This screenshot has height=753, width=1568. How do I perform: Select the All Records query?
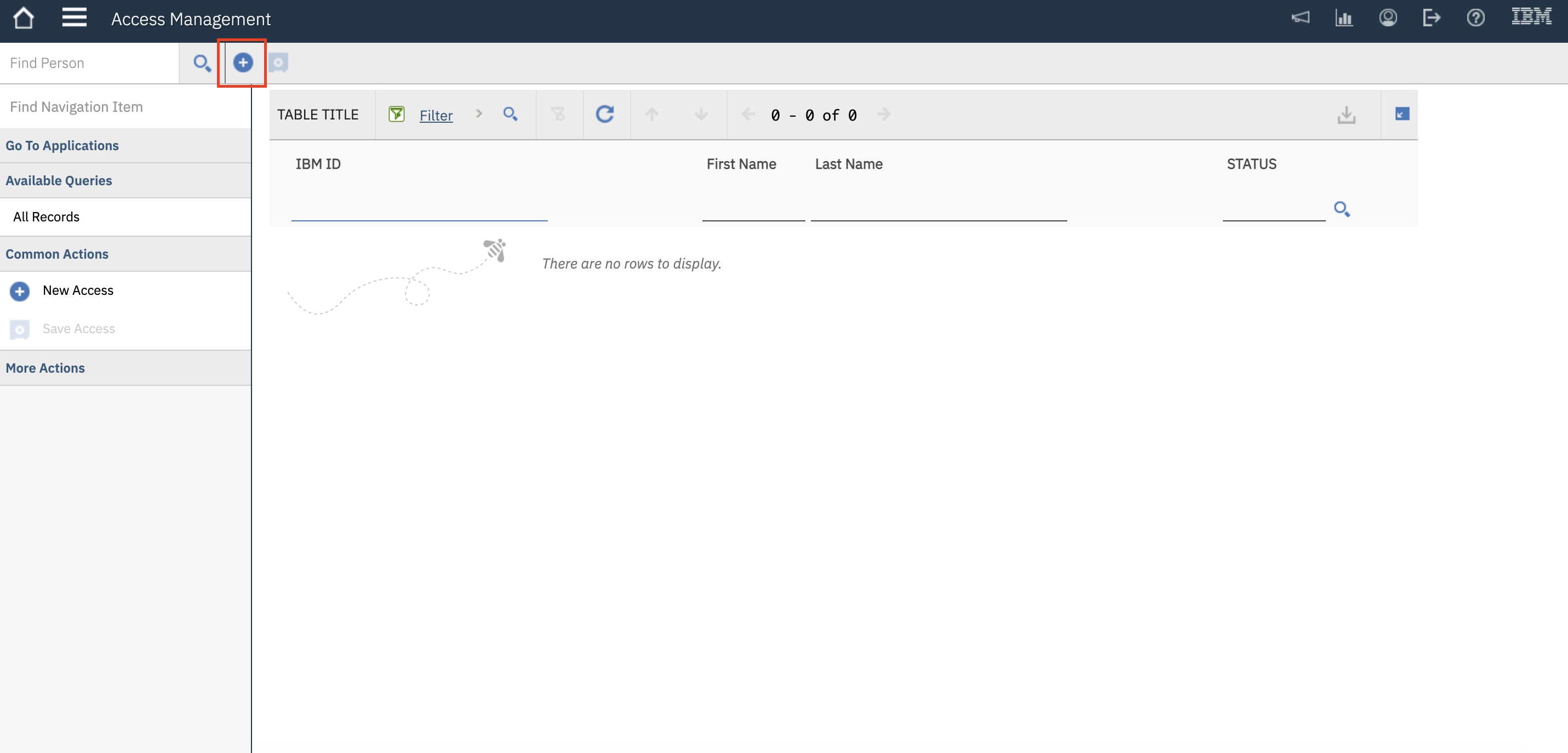coord(46,216)
